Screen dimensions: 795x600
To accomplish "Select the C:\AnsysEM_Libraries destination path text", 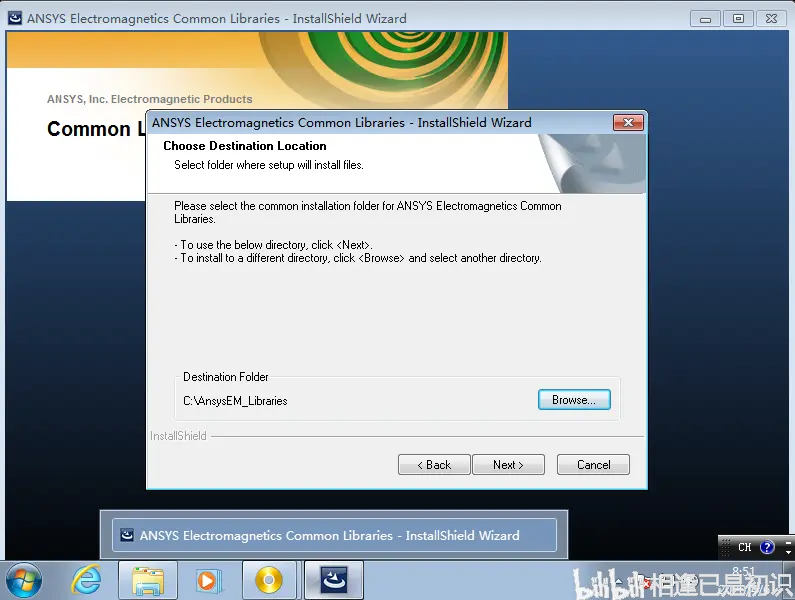I will tap(235, 401).
